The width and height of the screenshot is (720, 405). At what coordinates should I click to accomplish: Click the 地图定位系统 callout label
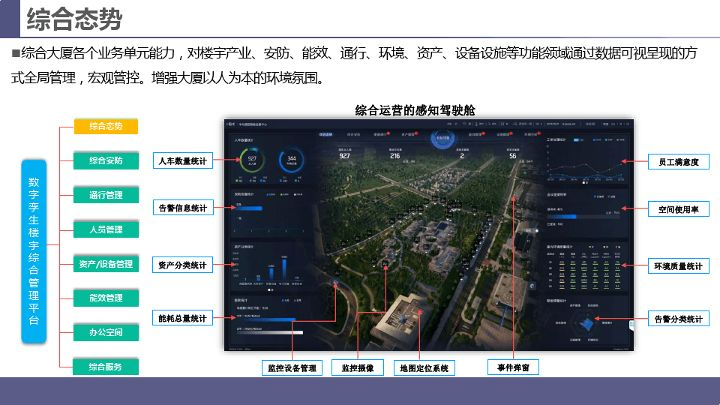424,368
